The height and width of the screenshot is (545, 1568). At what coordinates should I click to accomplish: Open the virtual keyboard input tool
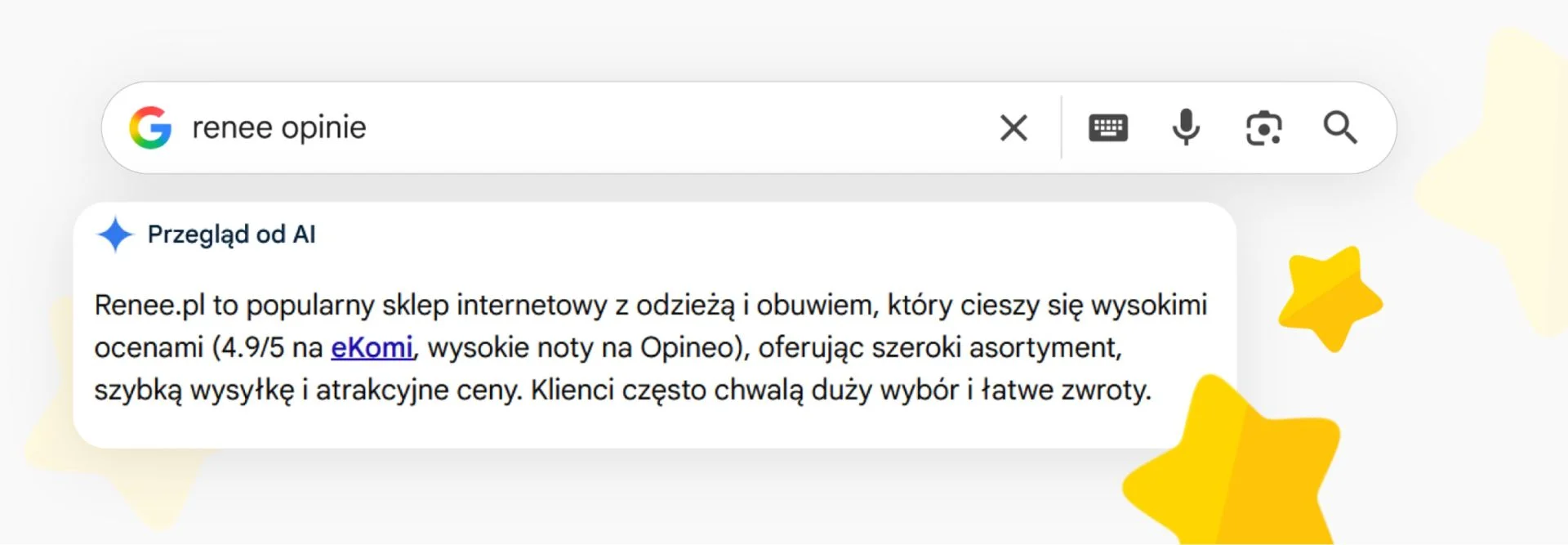click(1108, 127)
